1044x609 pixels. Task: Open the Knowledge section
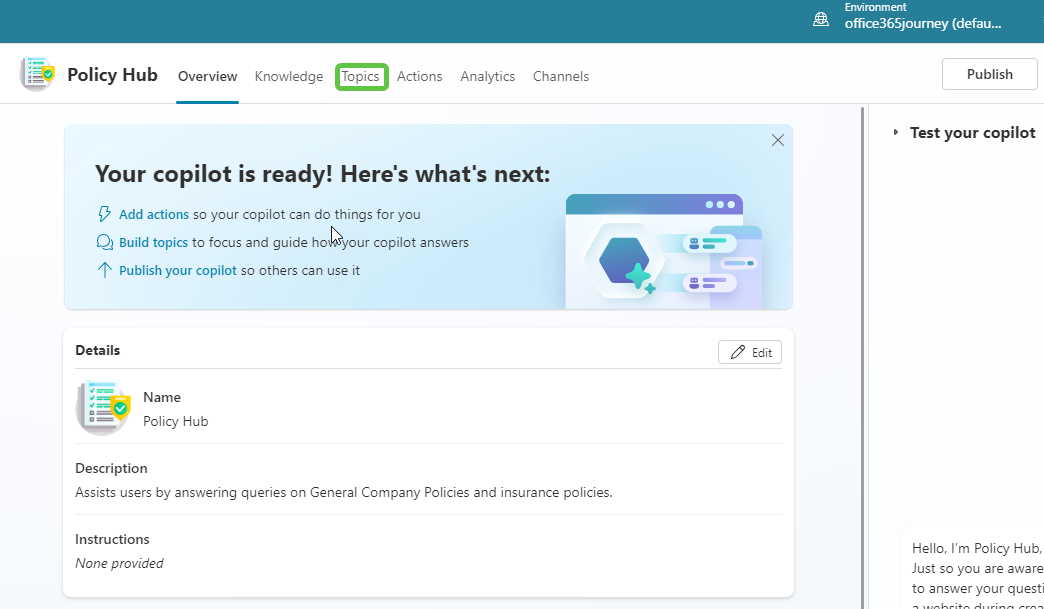(289, 76)
